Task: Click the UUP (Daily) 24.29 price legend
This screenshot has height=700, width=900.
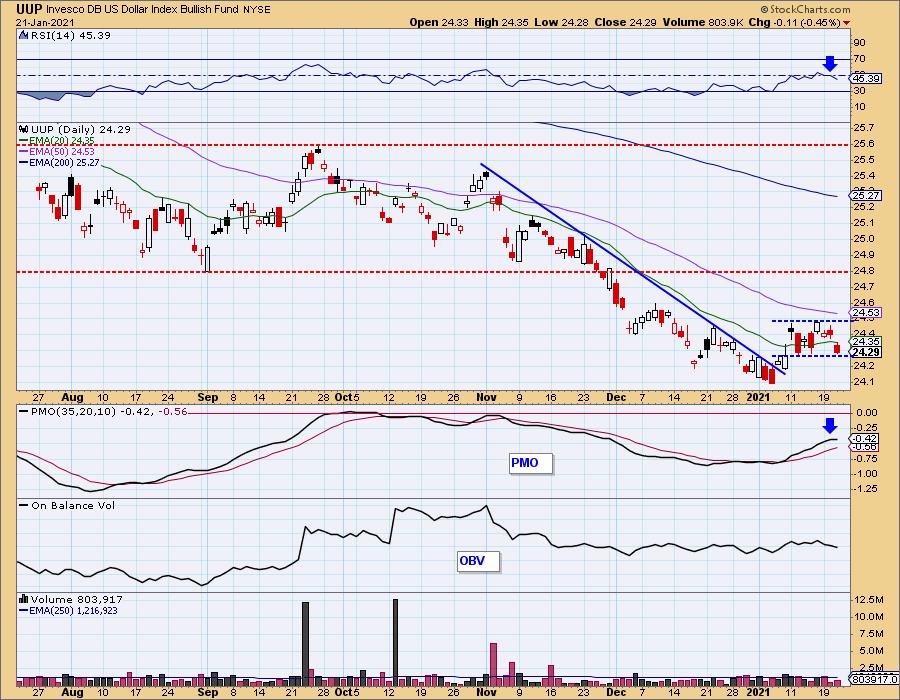Action: click(81, 130)
